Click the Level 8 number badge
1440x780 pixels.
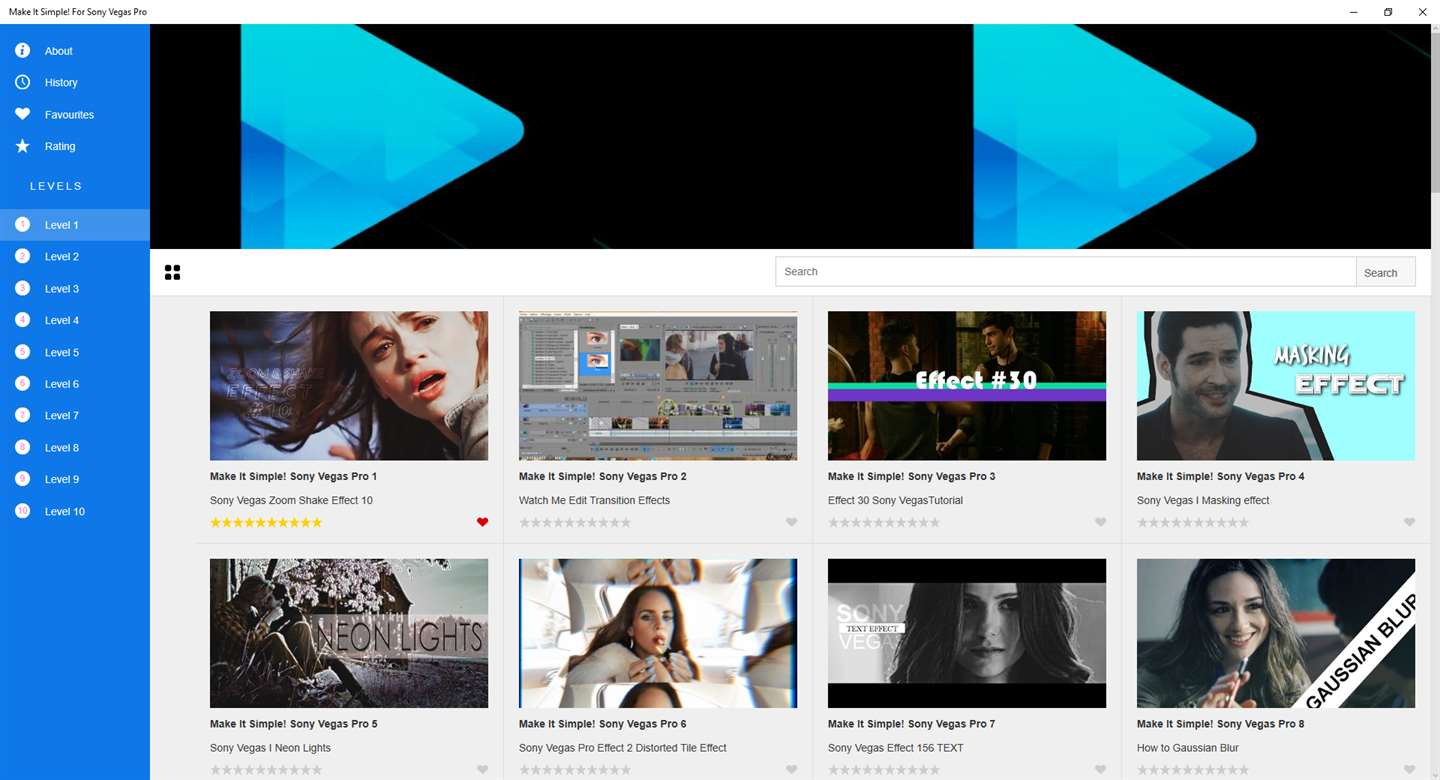pos(22,447)
